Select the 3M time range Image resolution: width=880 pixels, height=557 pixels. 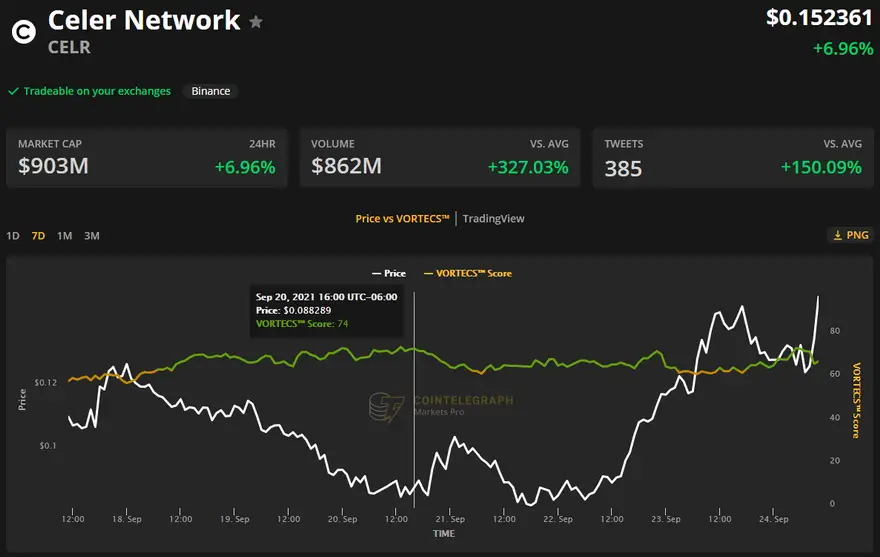coord(91,236)
